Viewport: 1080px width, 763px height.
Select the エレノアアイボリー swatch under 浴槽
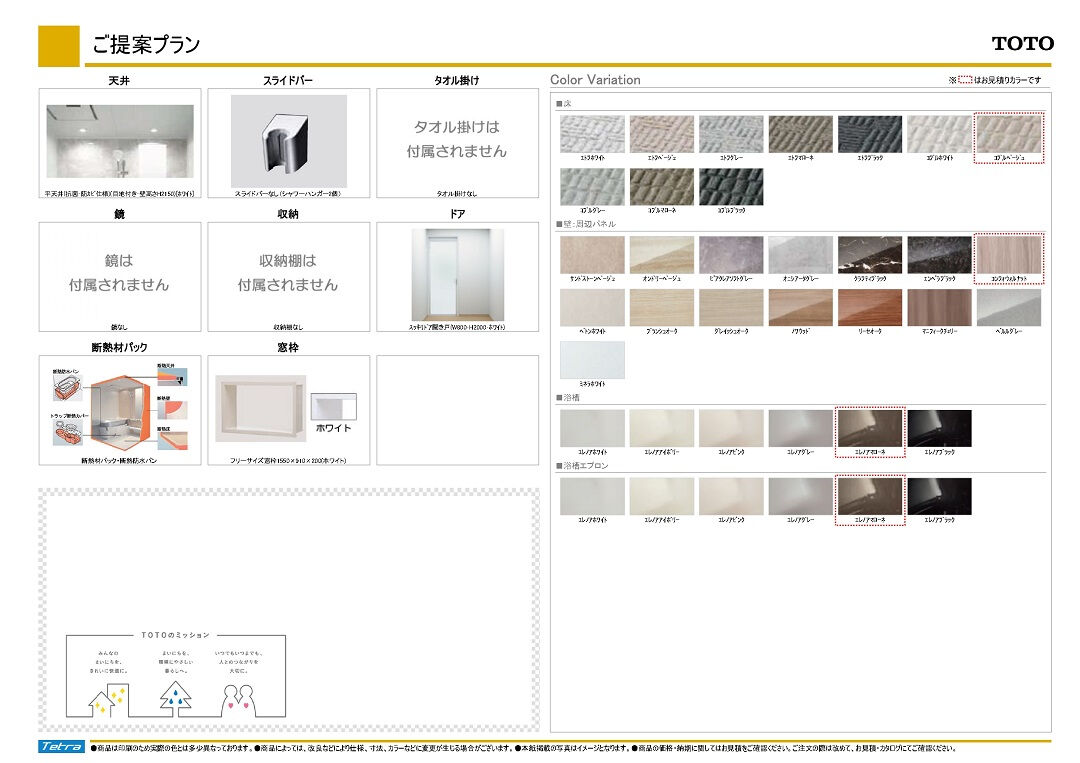coord(662,428)
